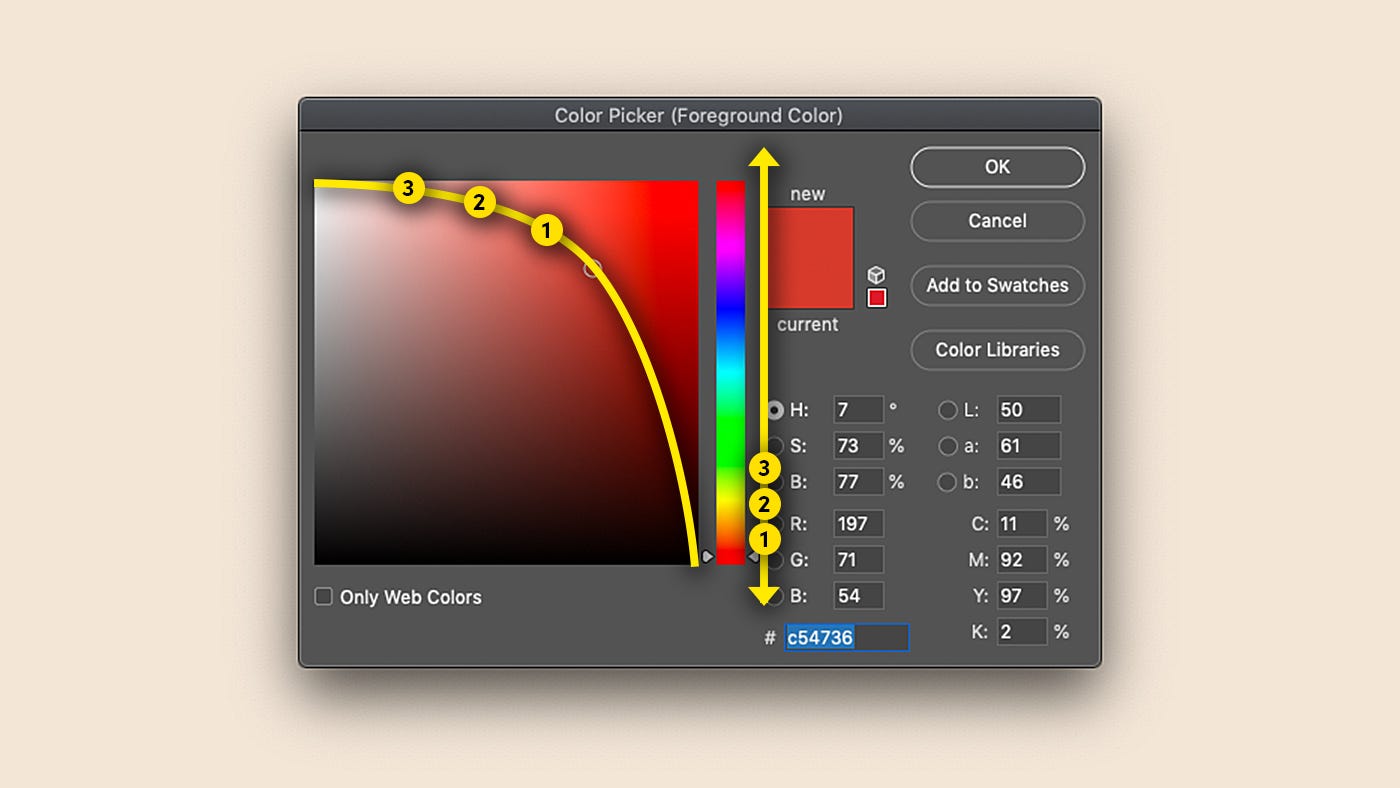
Task: Select the L lightness radio button
Action: 947,410
